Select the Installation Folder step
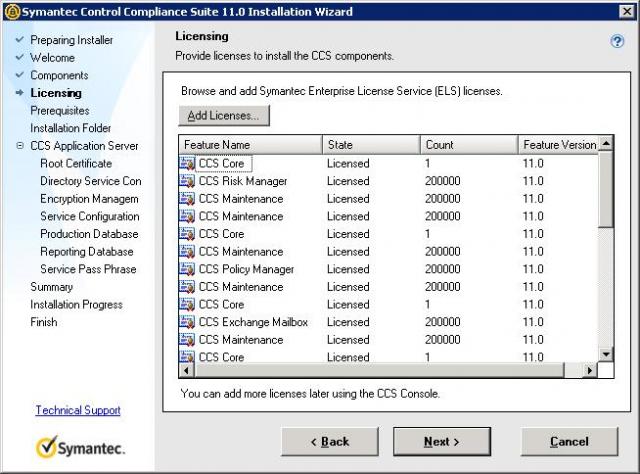Screen dimensions: 640x474 coord(70,128)
